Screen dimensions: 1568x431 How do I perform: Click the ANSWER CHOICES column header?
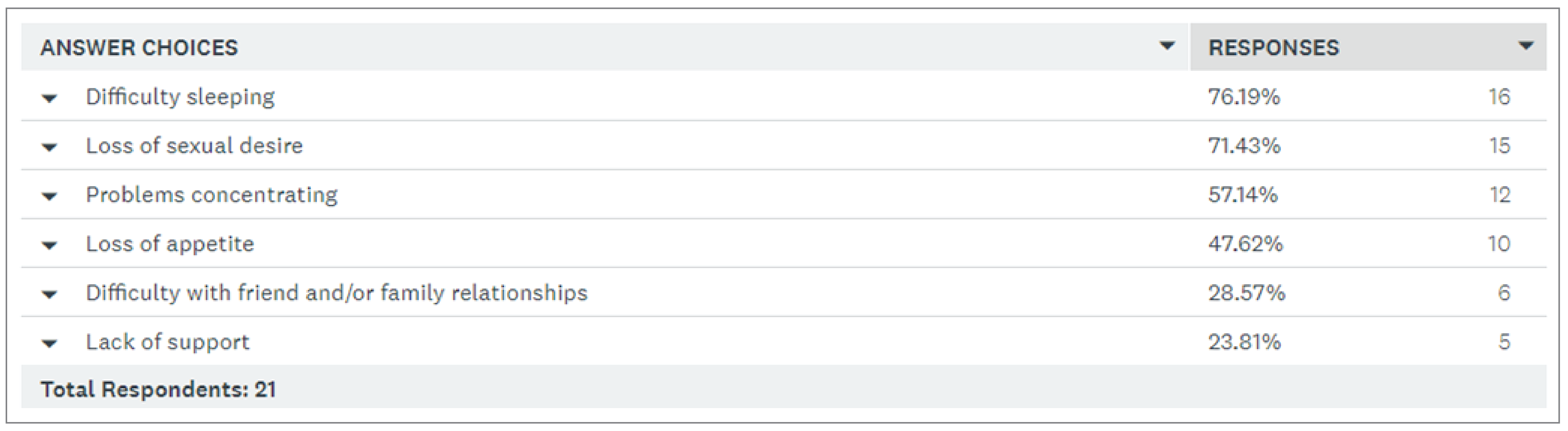click(139, 48)
